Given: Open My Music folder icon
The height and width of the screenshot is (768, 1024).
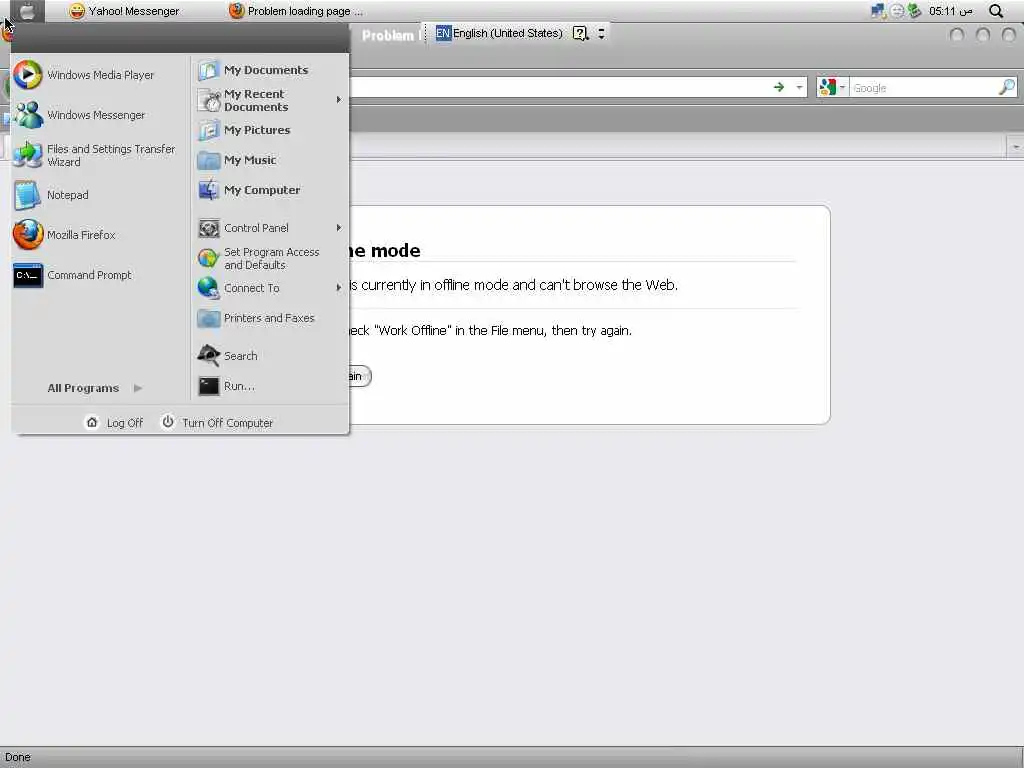Looking at the screenshot, I should pos(208,160).
